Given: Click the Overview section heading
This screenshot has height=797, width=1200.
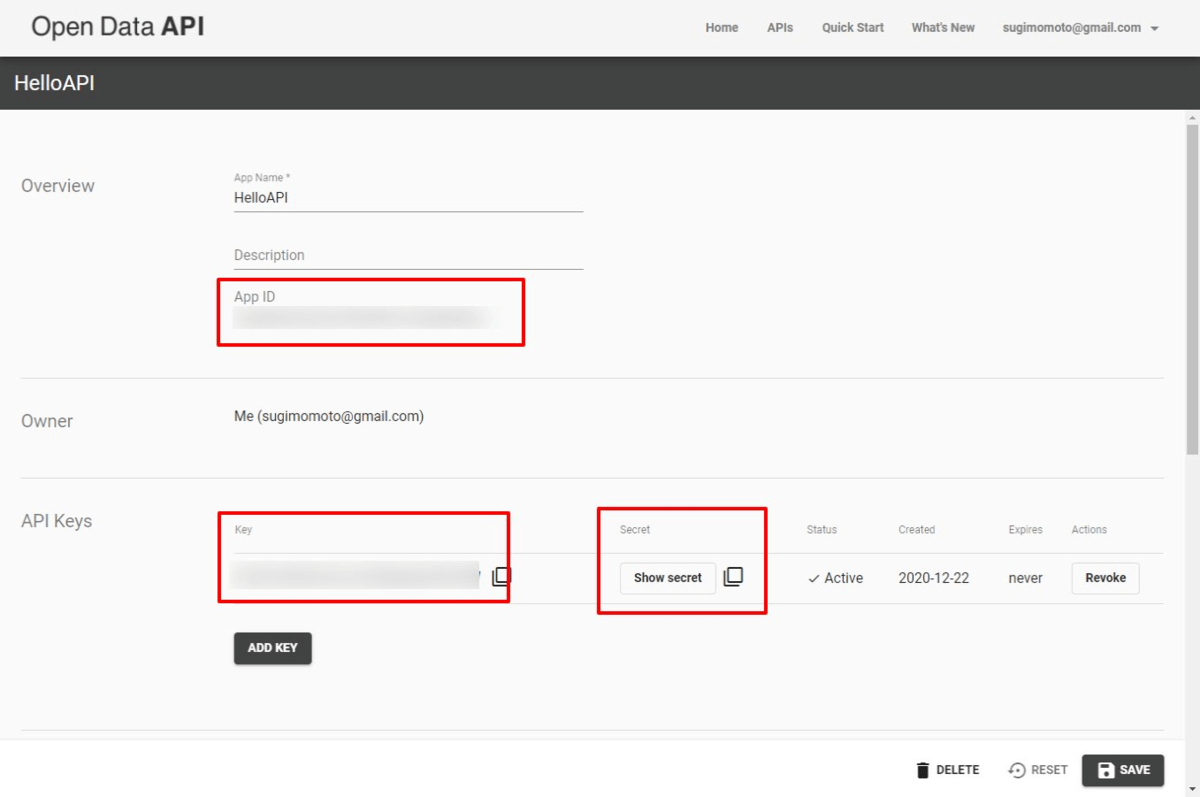Looking at the screenshot, I should pyautogui.click(x=58, y=186).
